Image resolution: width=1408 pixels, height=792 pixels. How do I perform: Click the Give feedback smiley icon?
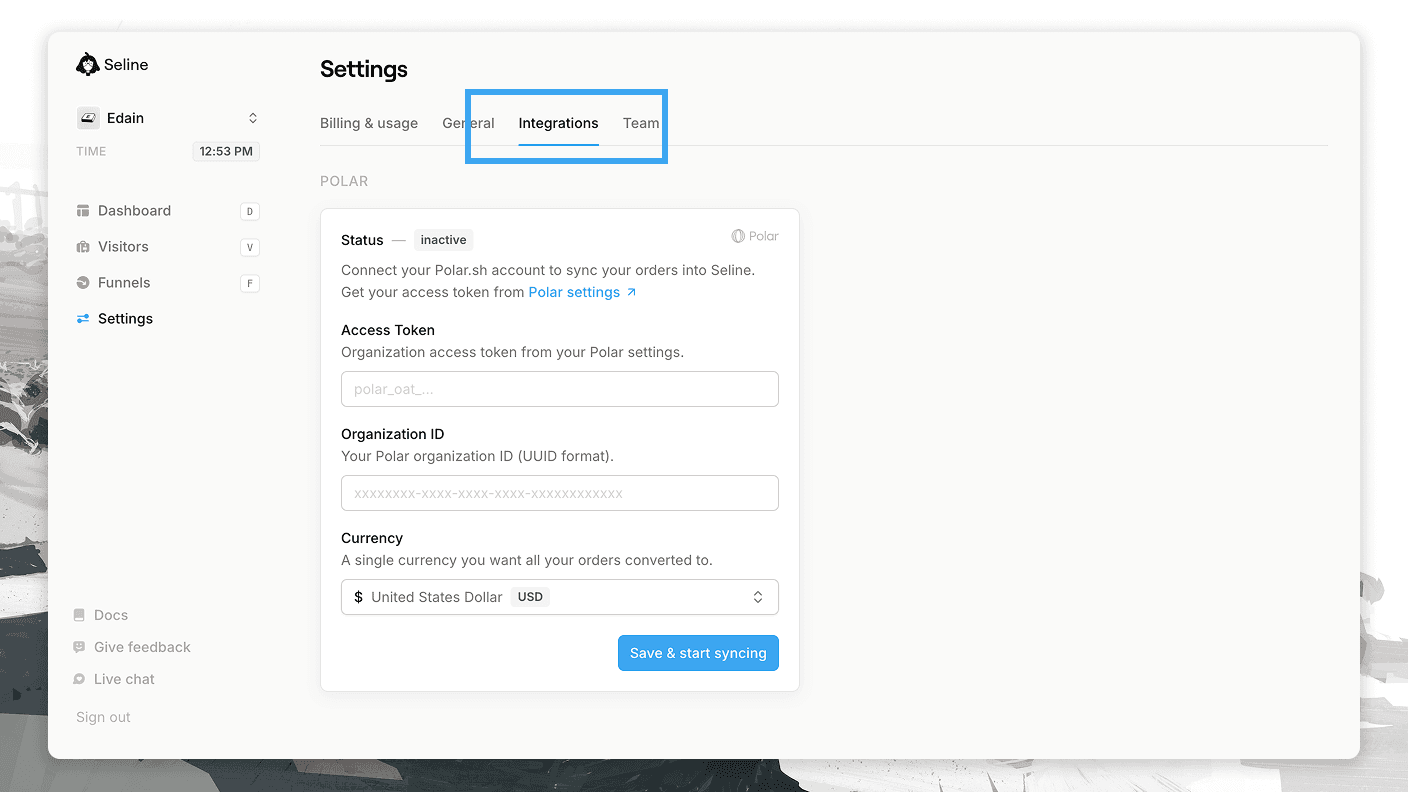pyautogui.click(x=79, y=647)
